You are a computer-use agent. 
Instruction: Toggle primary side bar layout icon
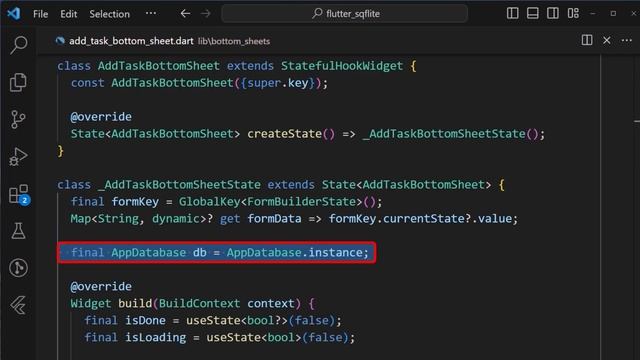tap(513, 13)
